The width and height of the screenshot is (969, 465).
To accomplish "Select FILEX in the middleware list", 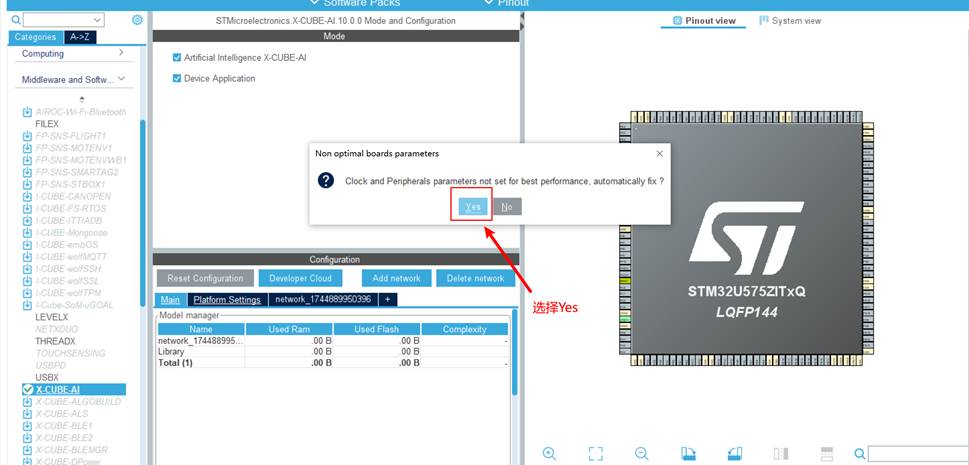I will click(x=47, y=124).
